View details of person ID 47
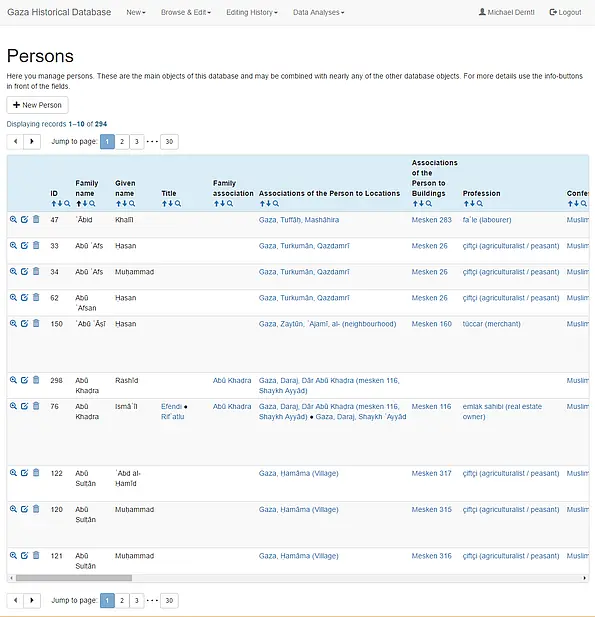Viewport: 595px width, 617px height. point(13,220)
